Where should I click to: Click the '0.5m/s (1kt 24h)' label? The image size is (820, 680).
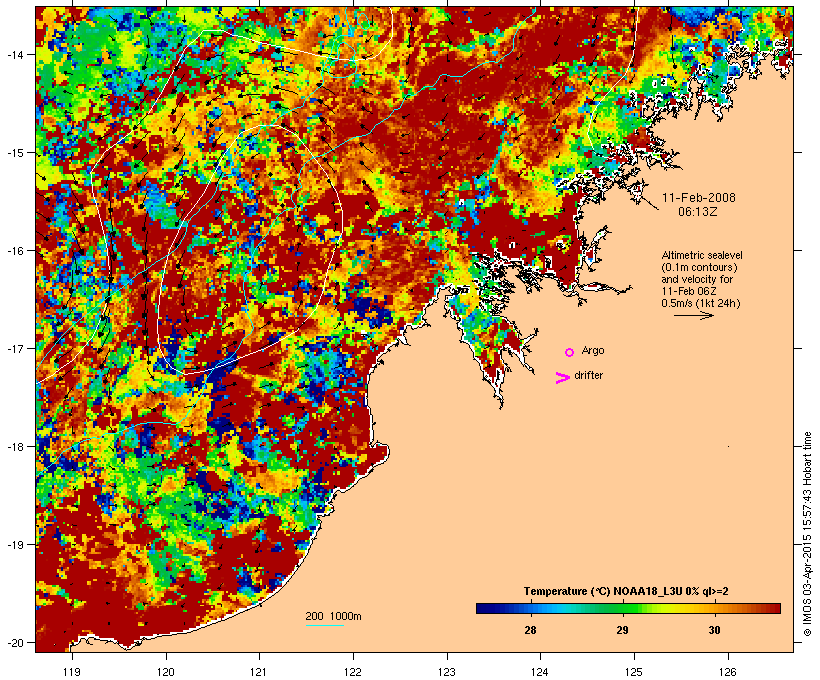[701, 303]
